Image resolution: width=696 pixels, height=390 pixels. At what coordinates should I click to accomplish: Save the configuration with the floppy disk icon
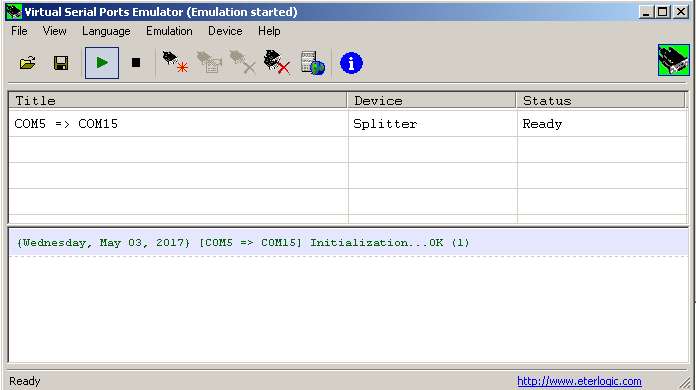(61, 63)
